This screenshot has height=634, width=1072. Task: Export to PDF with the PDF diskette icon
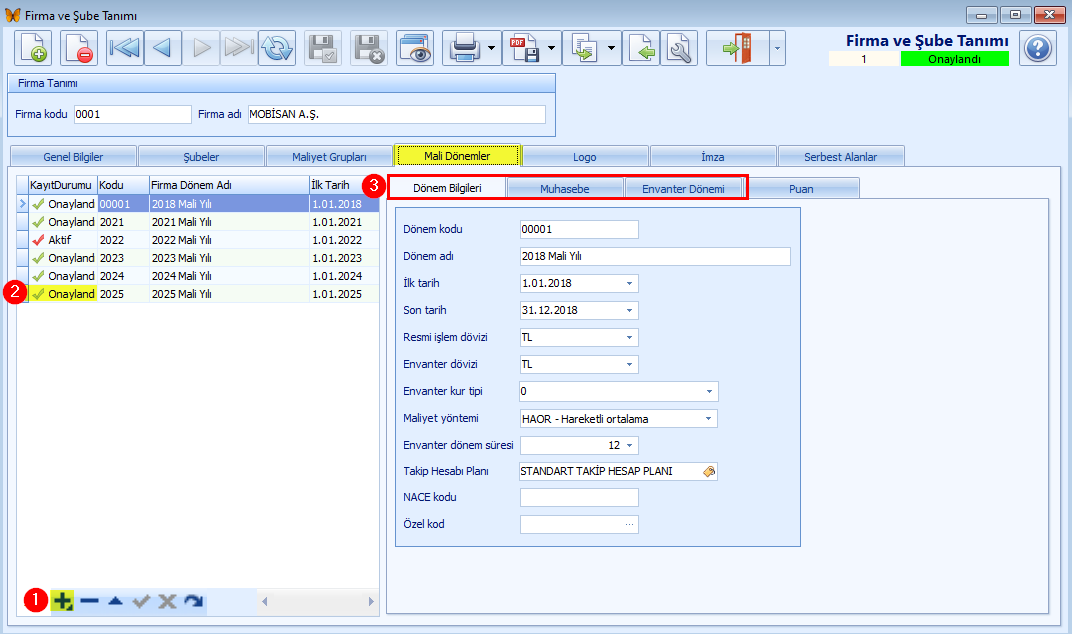524,48
